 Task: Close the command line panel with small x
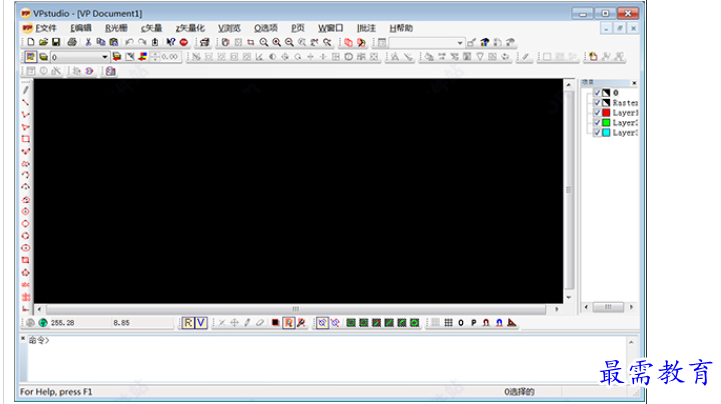point(23,338)
